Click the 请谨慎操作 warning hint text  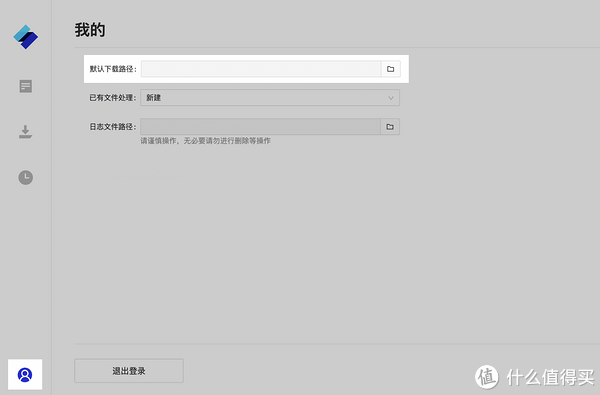point(205,141)
